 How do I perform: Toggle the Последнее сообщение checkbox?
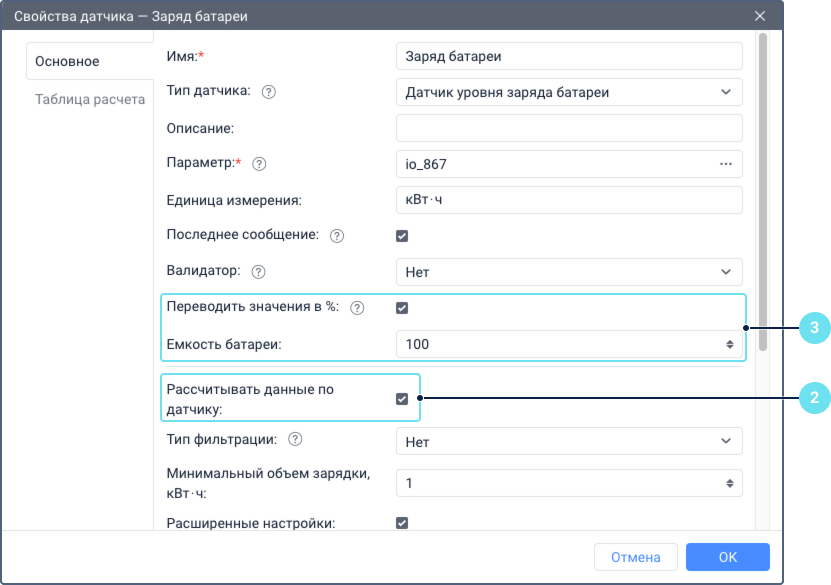coord(402,236)
